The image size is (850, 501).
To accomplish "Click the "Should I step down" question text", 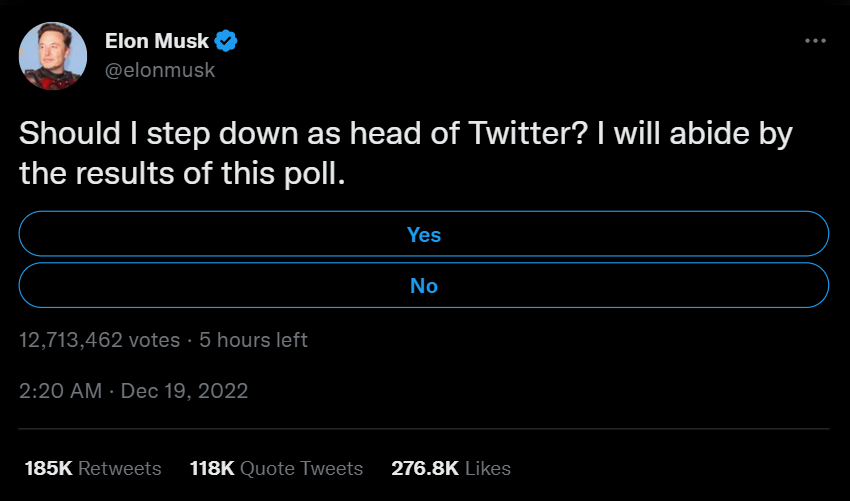I will (151, 134).
